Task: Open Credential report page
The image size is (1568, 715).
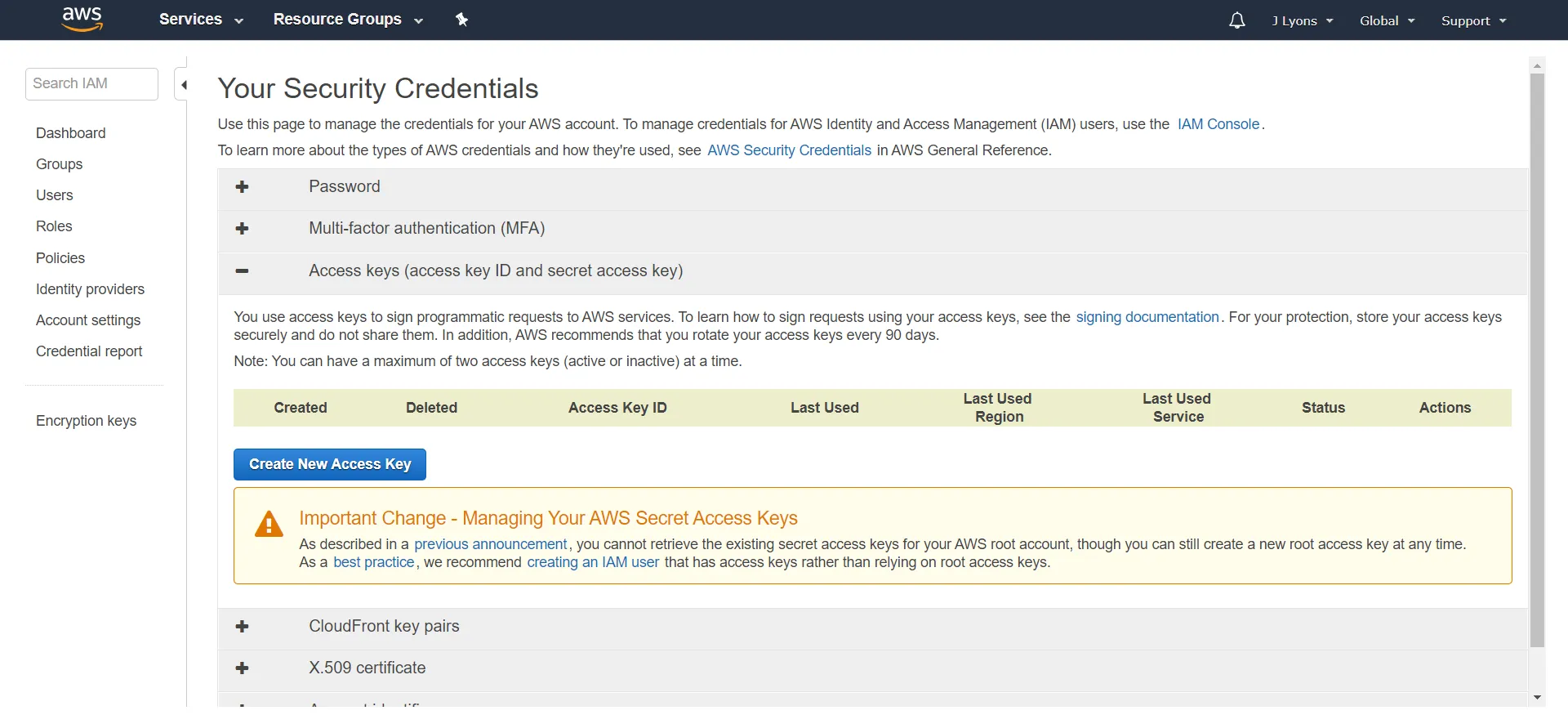Action: click(89, 351)
